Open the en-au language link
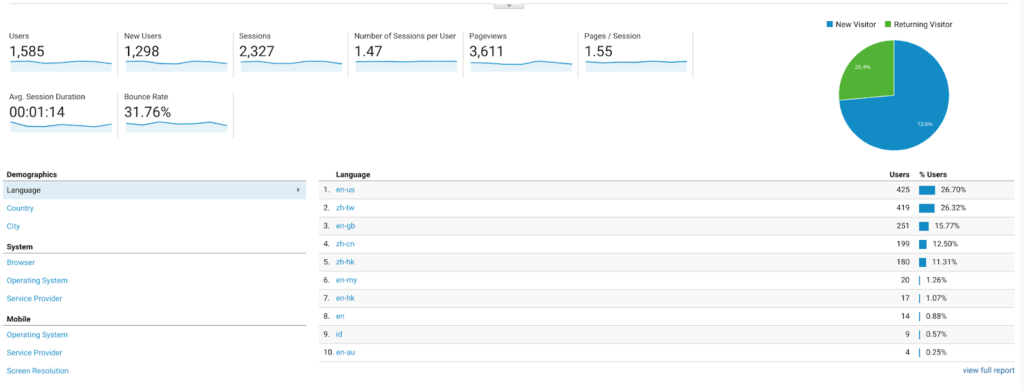 click(345, 352)
